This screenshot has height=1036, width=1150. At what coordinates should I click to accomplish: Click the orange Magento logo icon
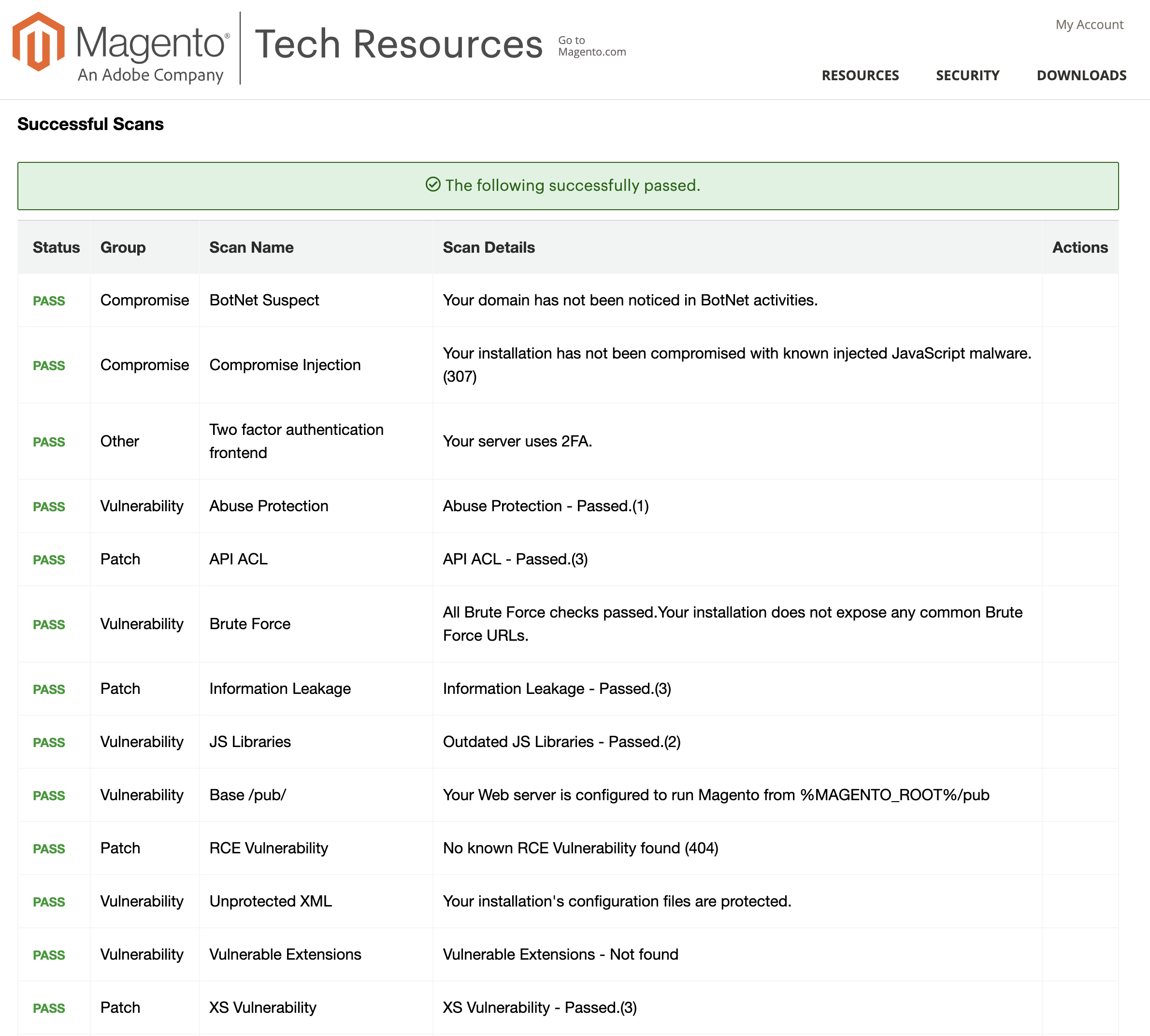(38, 42)
